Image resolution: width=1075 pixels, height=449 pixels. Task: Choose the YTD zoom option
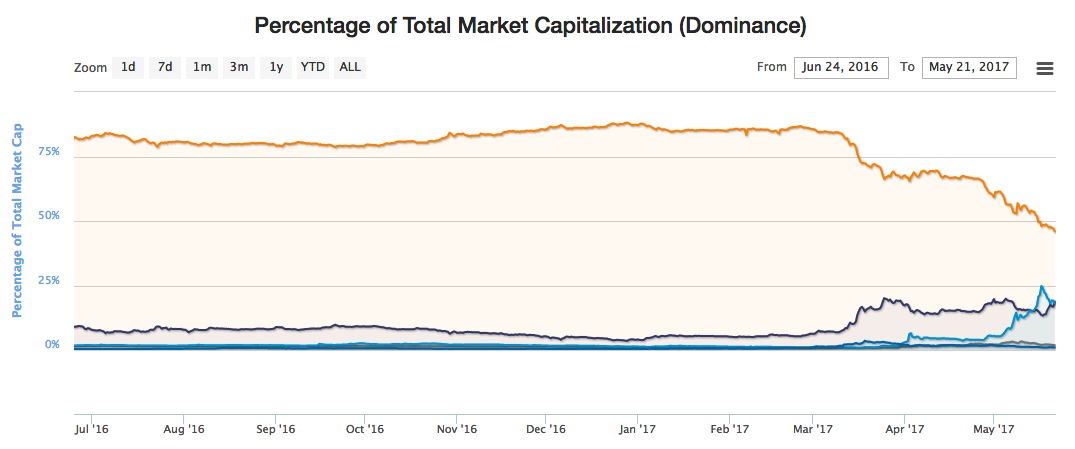pyautogui.click(x=313, y=68)
